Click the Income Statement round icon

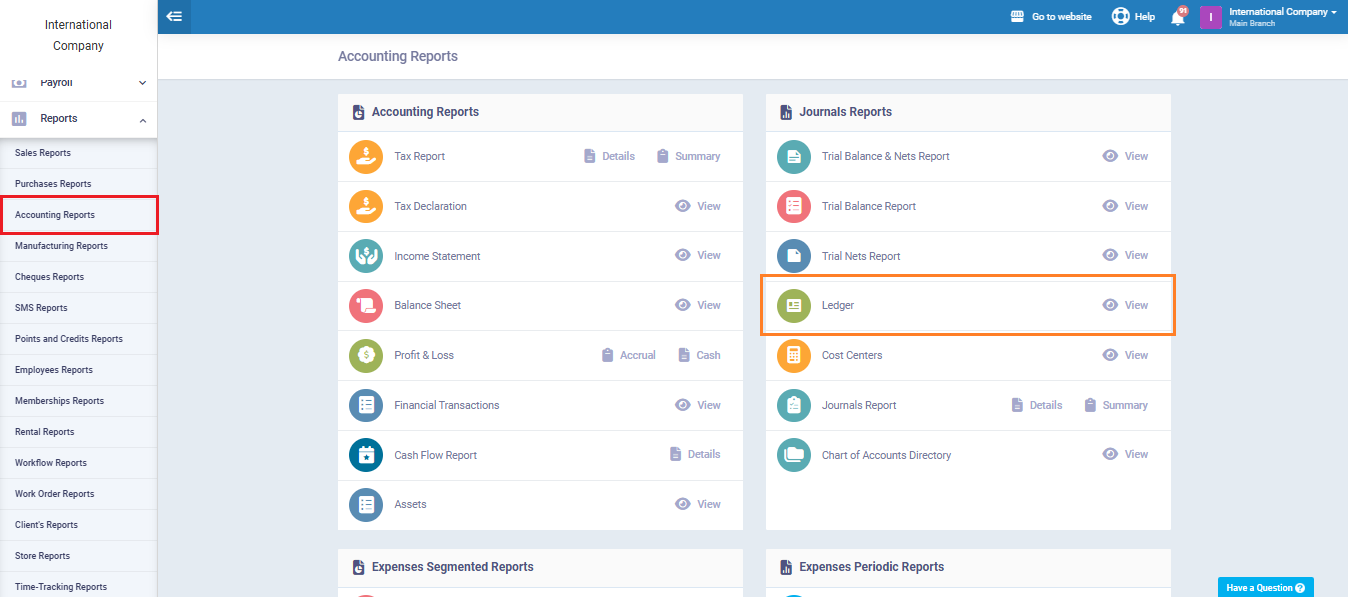pyautogui.click(x=366, y=256)
